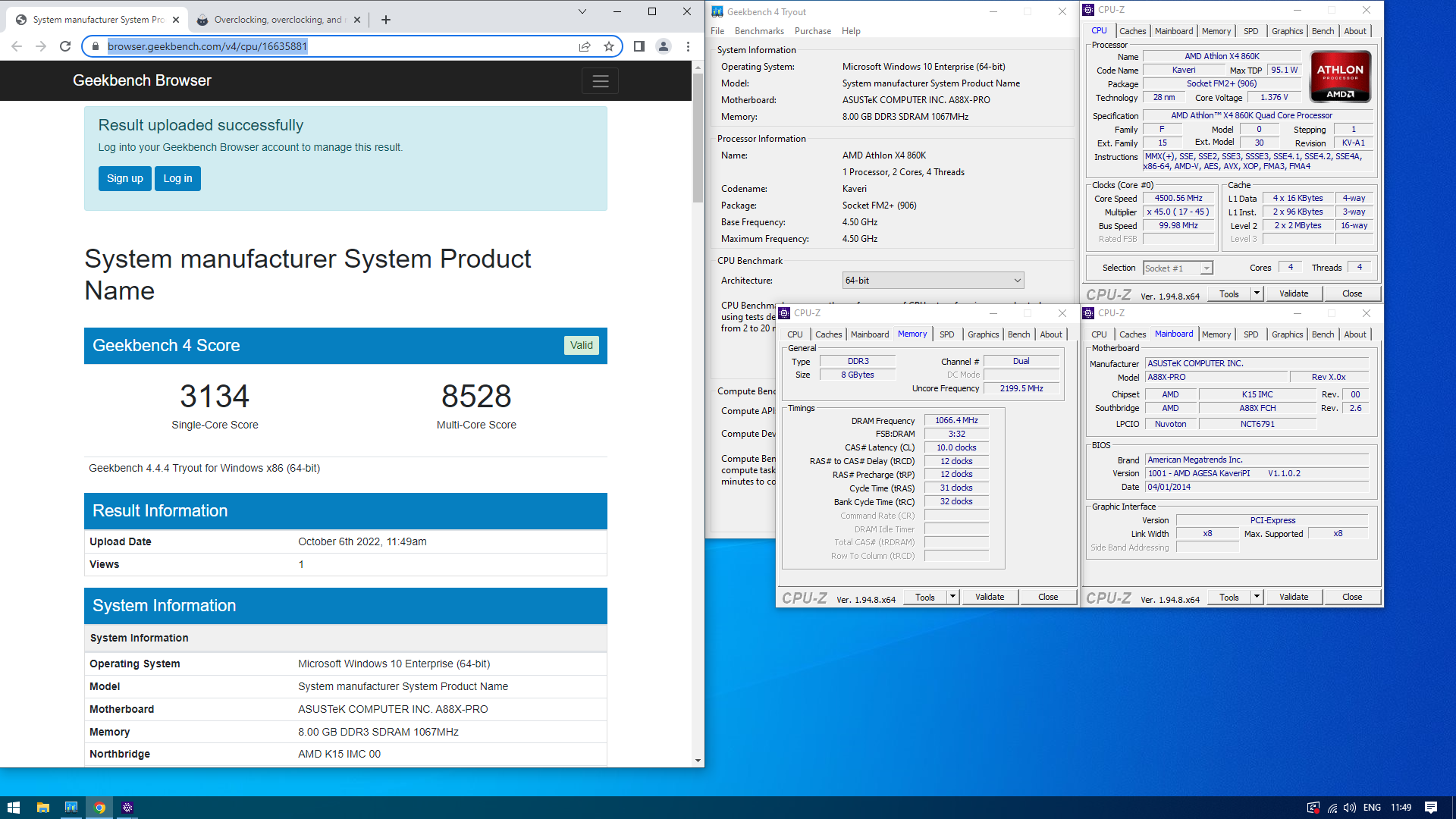The height and width of the screenshot is (819, 1456).
Task: Open CPU tab in Memory CPU-Z window
Action: (x=795, y=334)
